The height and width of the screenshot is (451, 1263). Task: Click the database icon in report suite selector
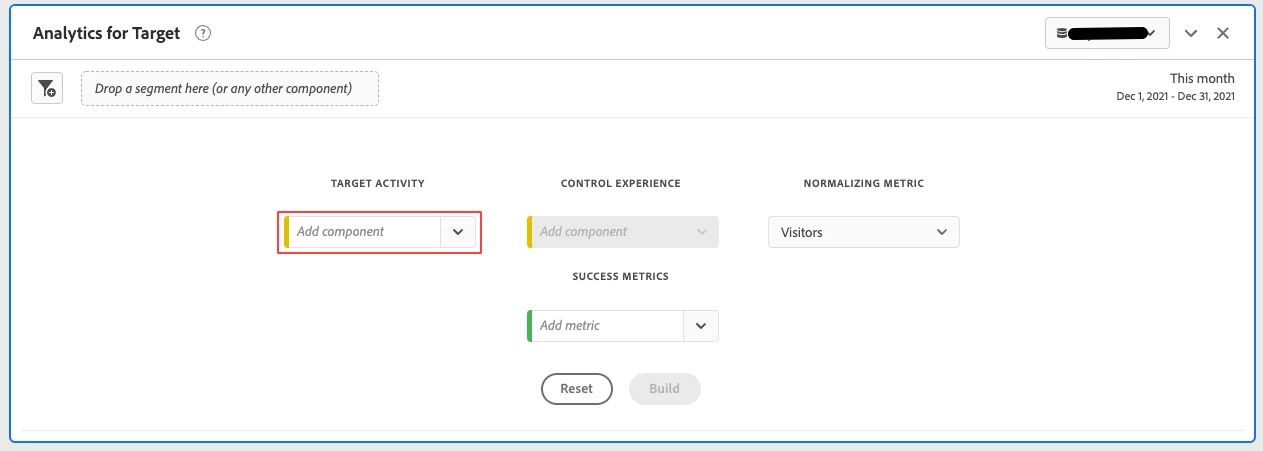coord(1062,33)
